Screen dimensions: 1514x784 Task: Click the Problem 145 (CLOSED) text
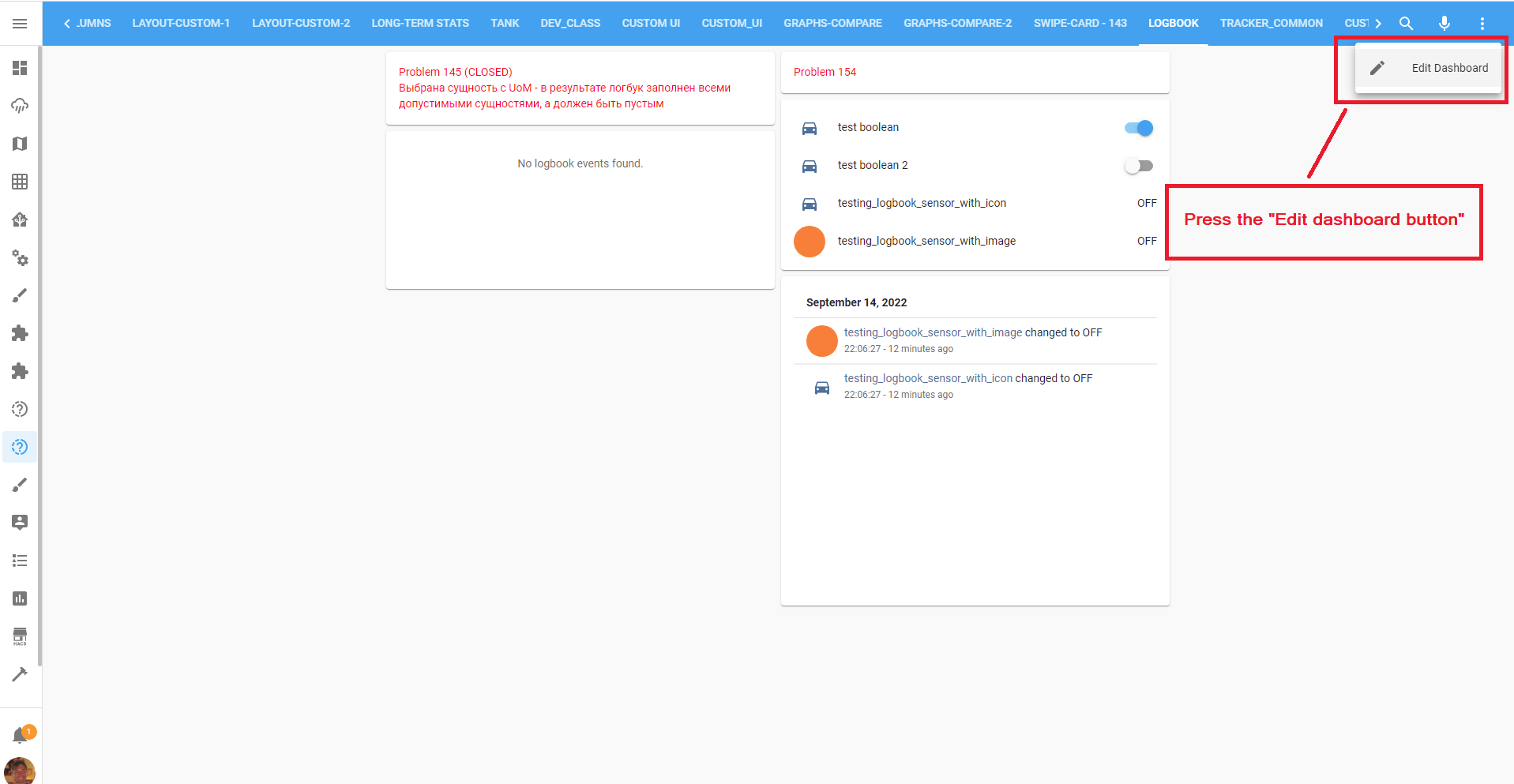[455, 72]
